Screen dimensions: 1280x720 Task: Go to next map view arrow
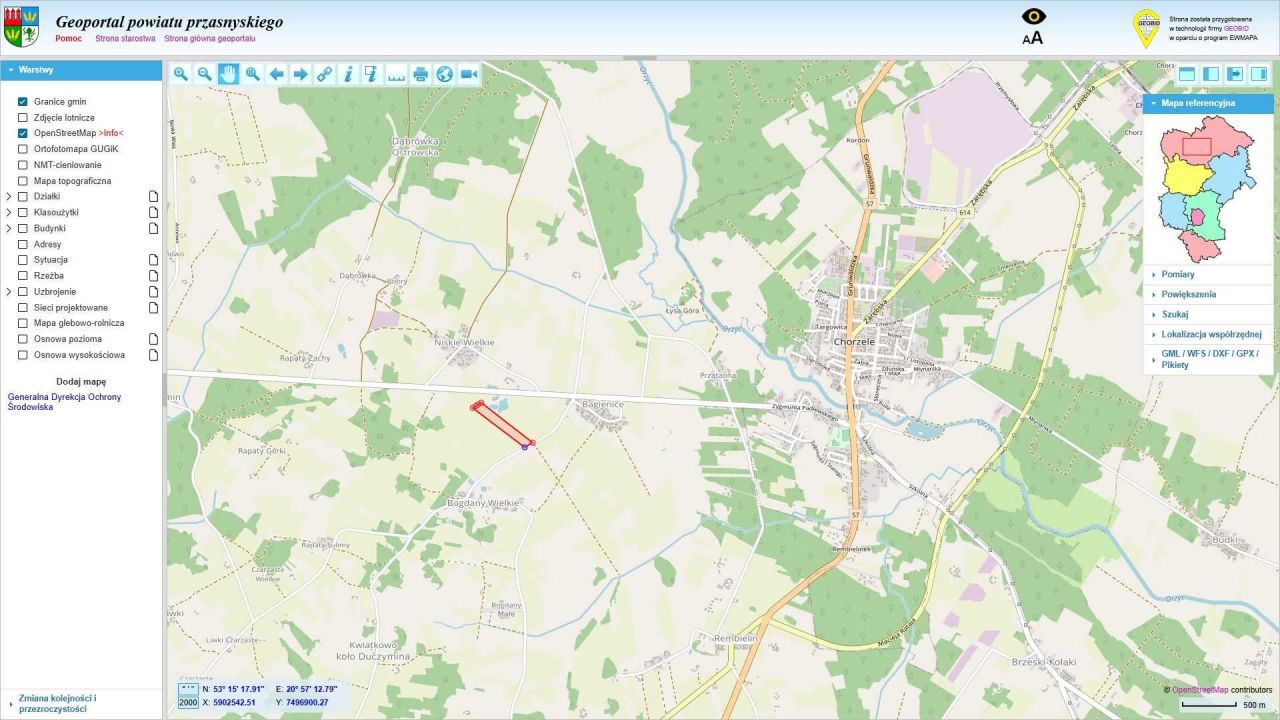tap(300, 73)
